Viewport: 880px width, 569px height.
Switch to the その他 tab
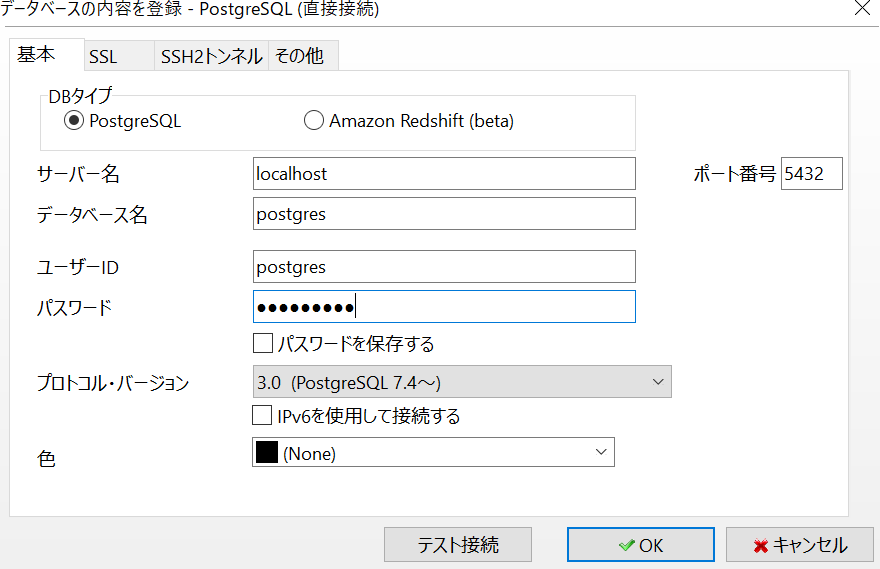(x=304, y=56)
